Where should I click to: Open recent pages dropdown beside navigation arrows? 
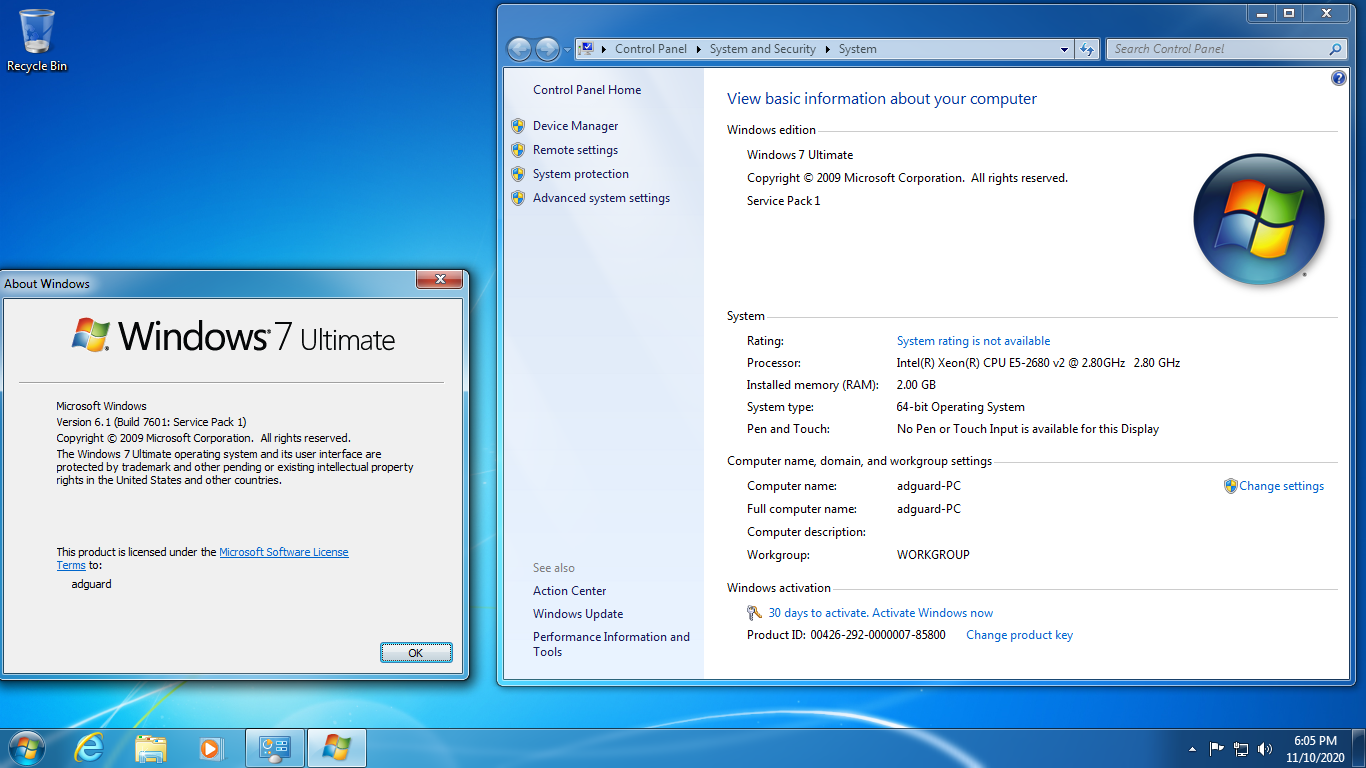567,49
